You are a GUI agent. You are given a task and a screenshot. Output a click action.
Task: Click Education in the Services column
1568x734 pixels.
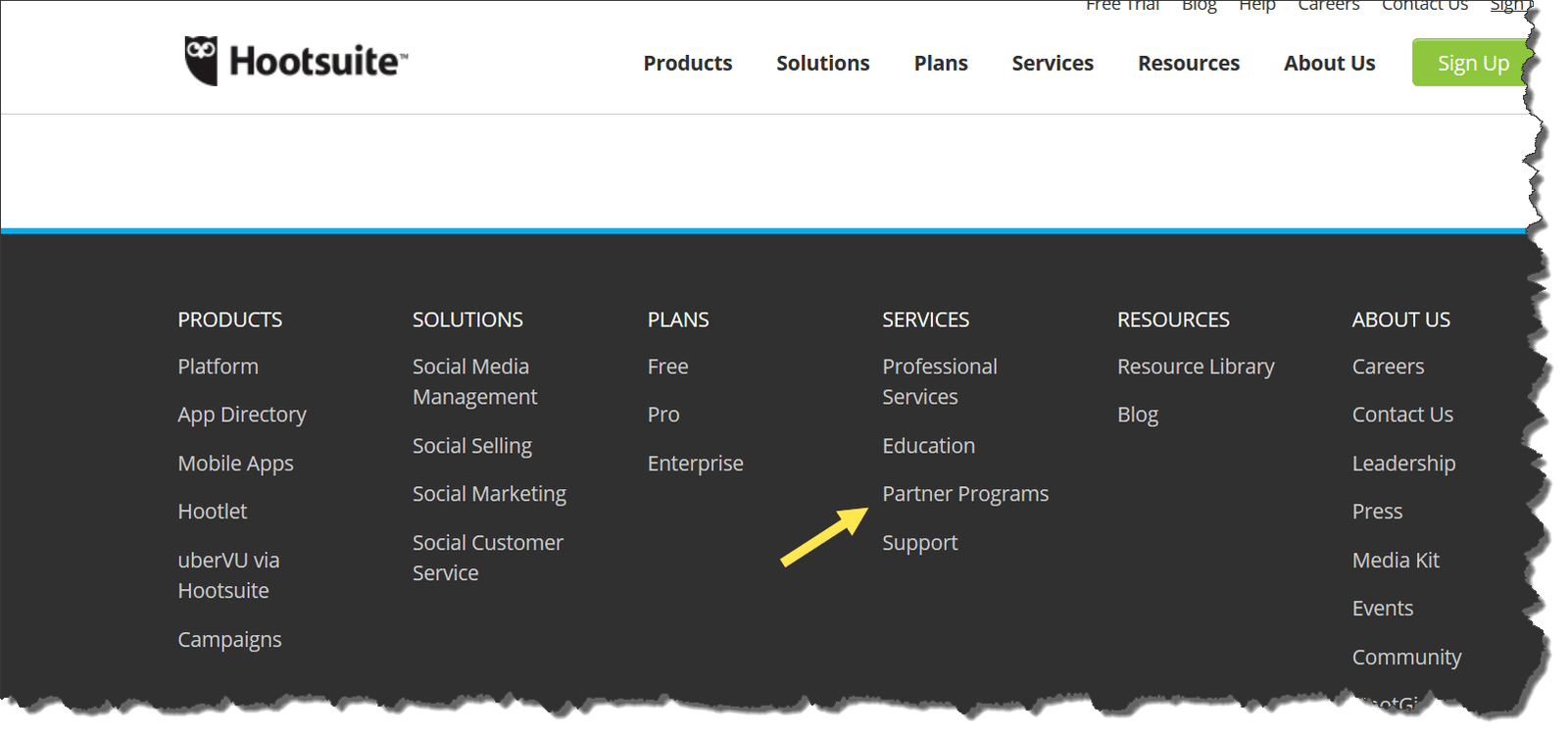click(x=928, y=446)
